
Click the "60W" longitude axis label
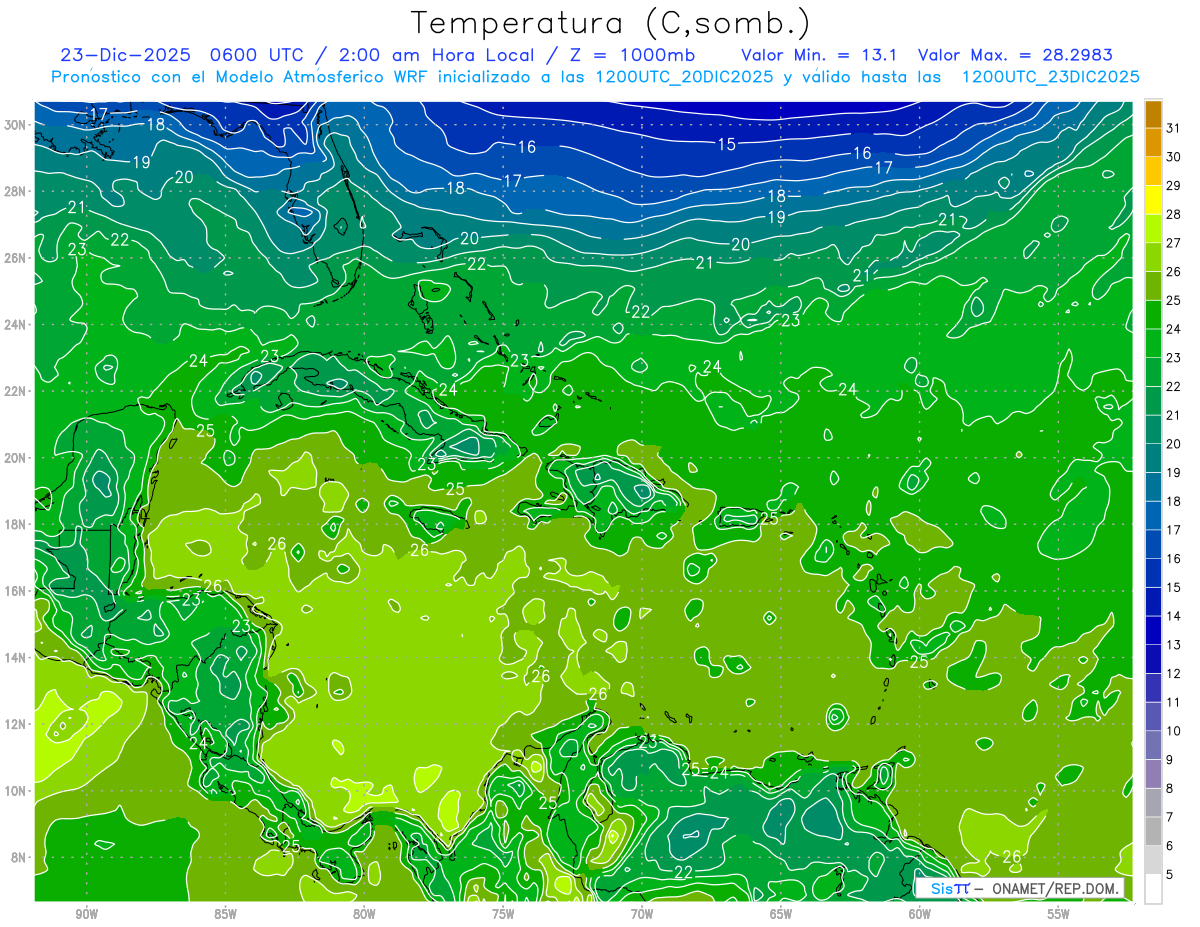point(920,914)
